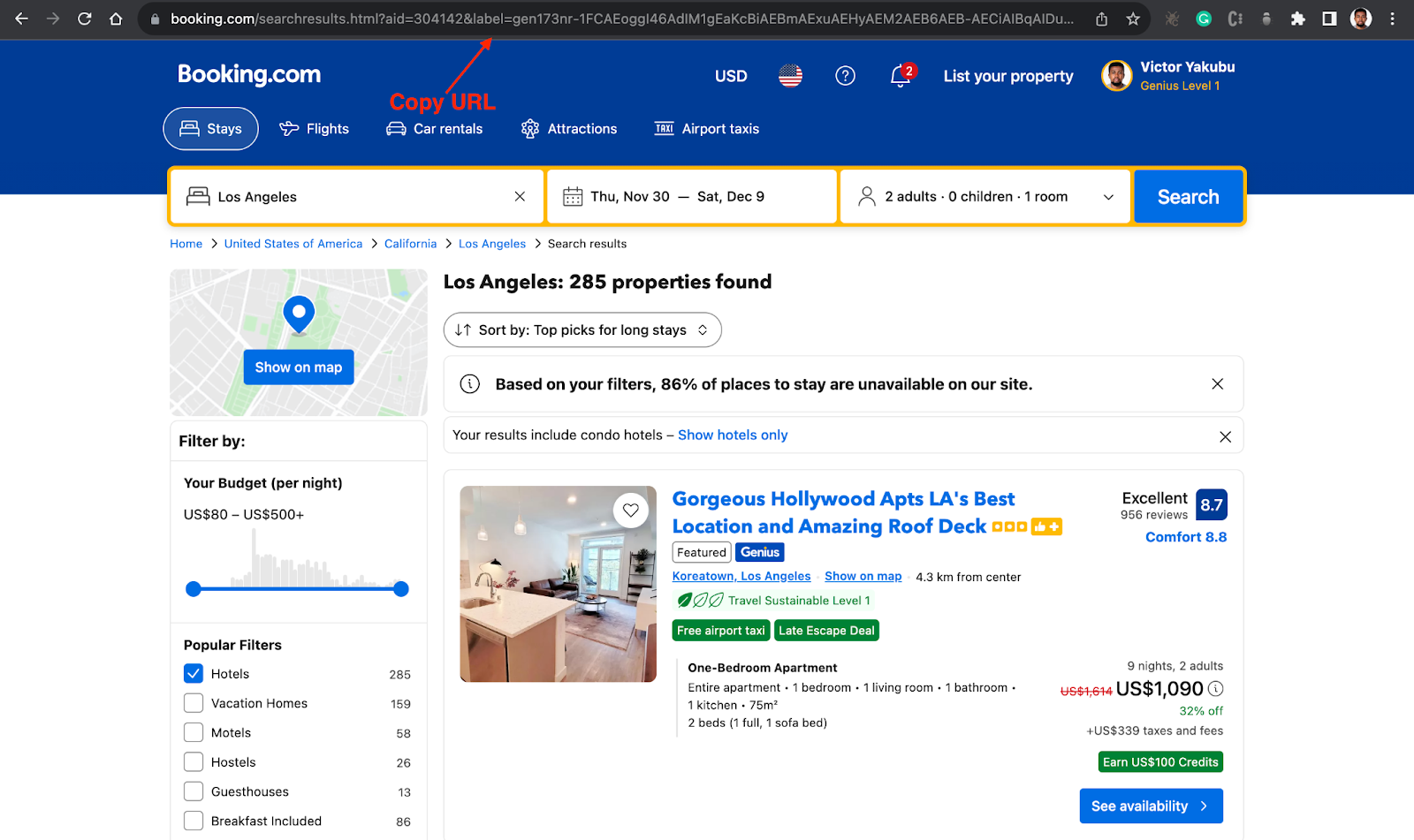The width and height of the screenshot is (1414, 840).
Task: Open the Chrome profile avatar
Action: [x=1361, y=19]
